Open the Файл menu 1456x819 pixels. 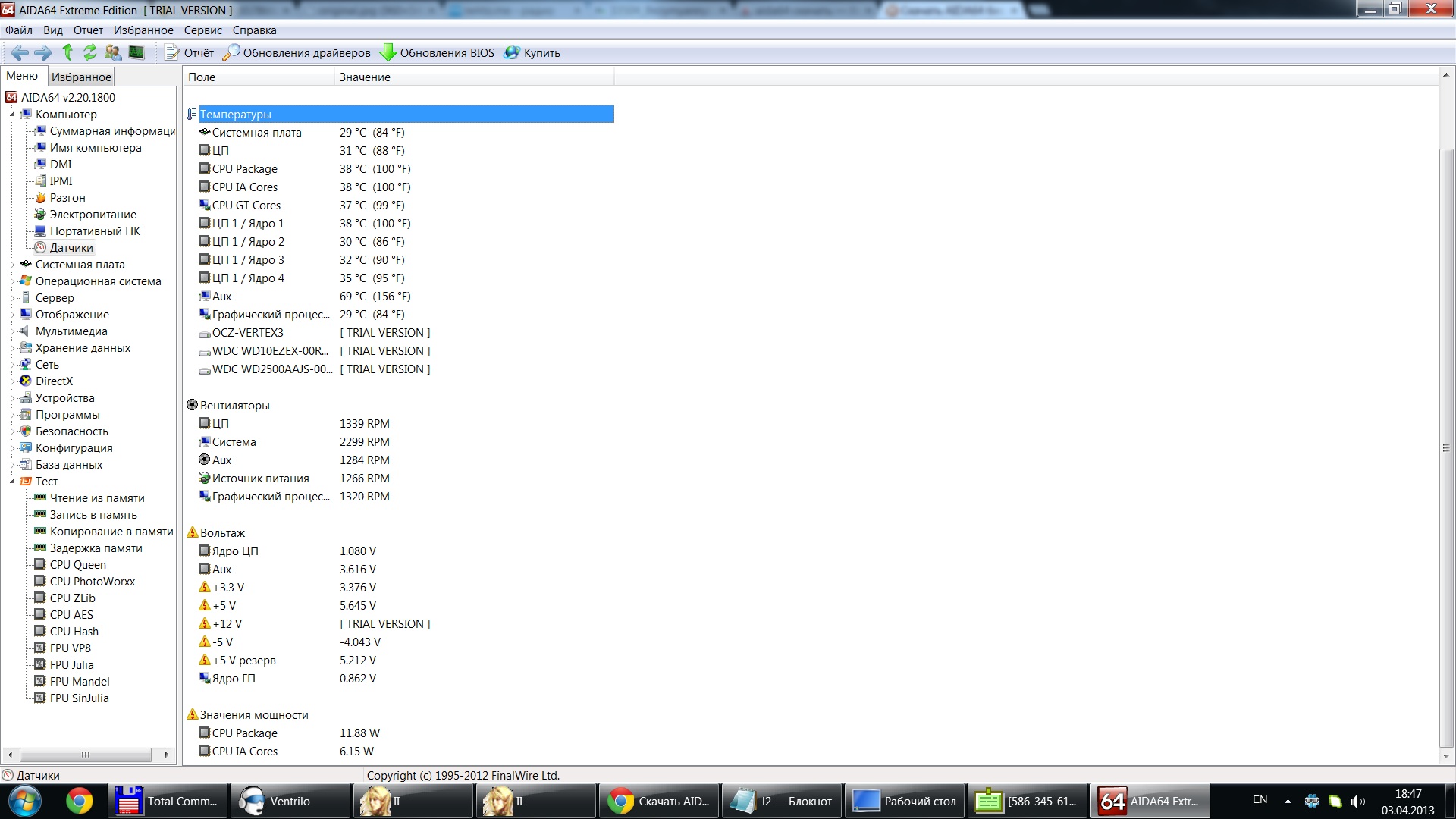coord(19,30)
